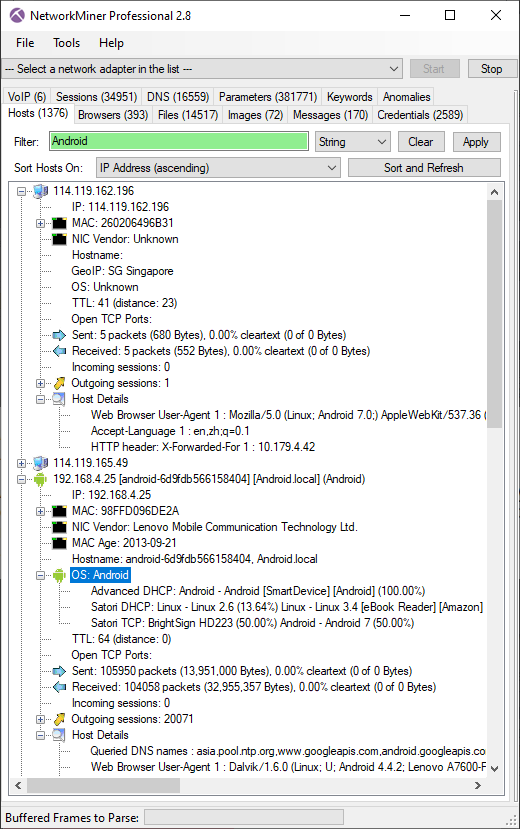Switch to the VoIP (6) tab
The width and height of the screenshot is (520, 829).
click(x=27, y=97)
